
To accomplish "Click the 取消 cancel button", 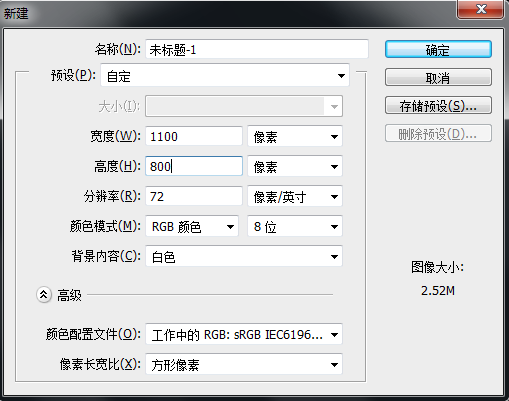I will [438, 78].
